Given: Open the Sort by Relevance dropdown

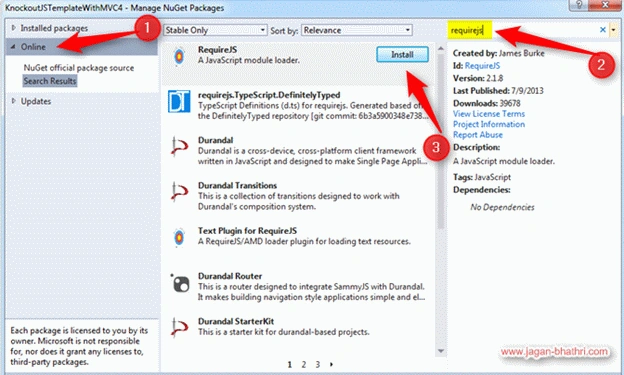Looking at the screenshot, I should [357, 30].
